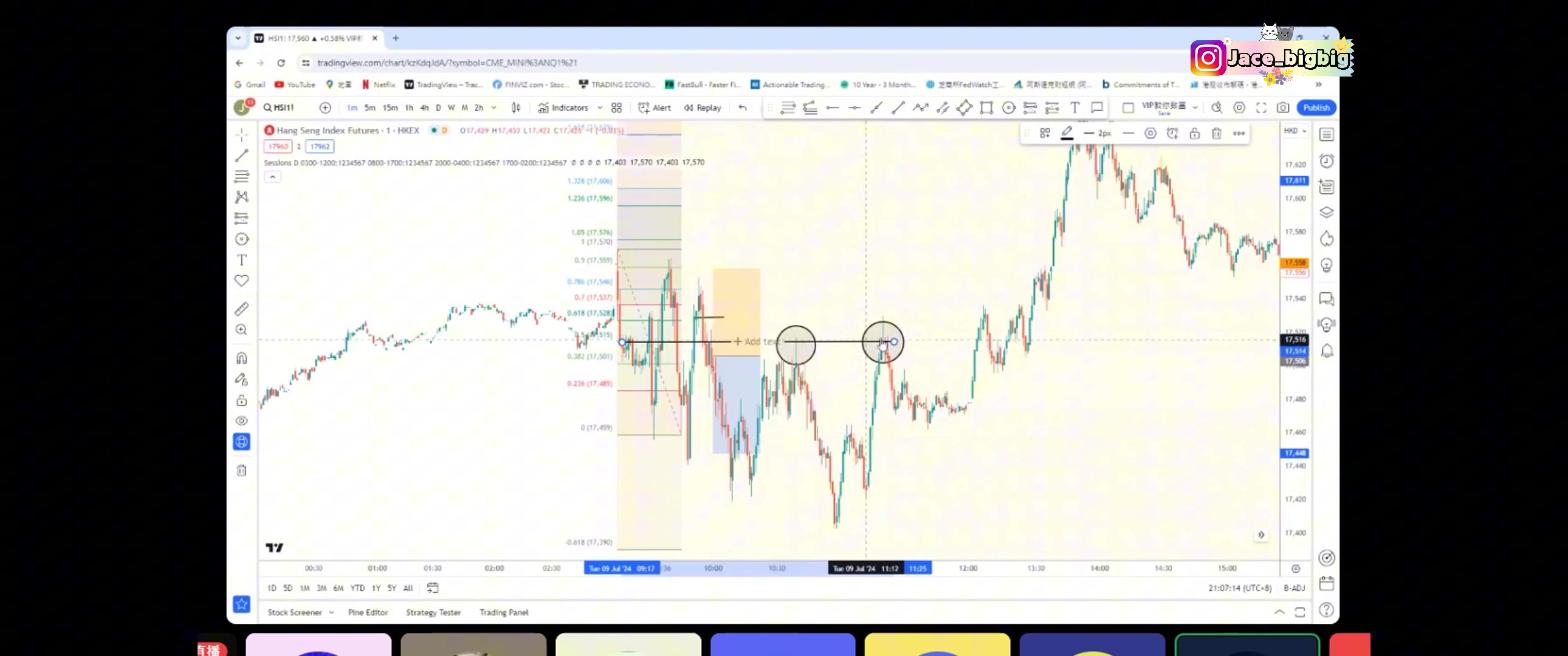Viewport: 1568px width, 656px height.
Task: Set date range to 1D
Action: click(x=272, y=588)
